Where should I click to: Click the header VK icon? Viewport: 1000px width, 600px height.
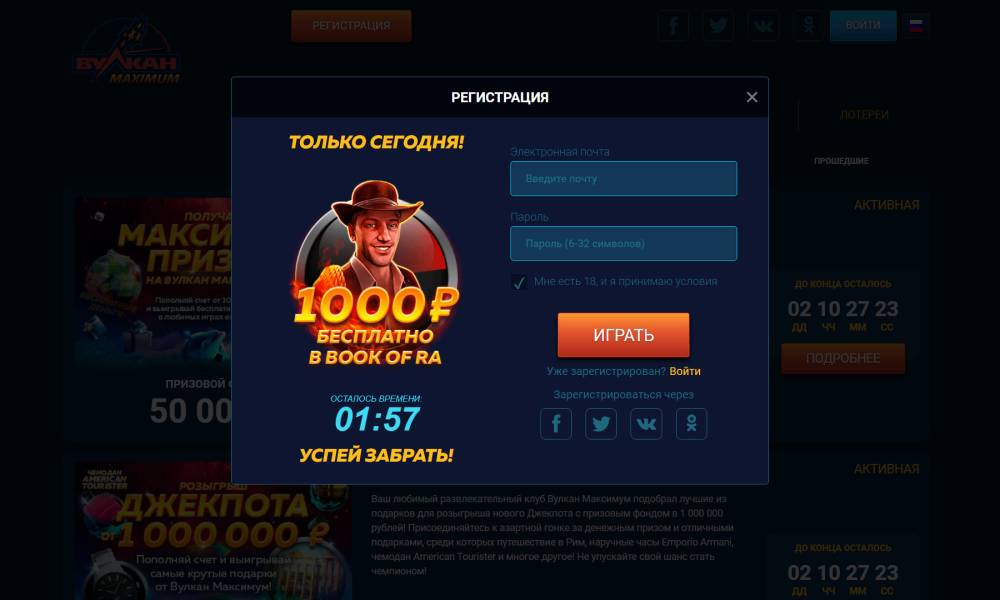763,26
